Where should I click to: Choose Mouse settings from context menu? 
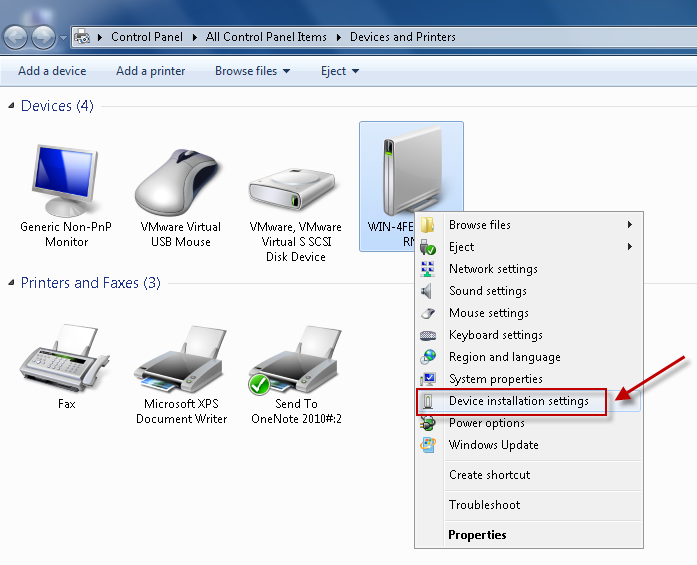point(529,313)
